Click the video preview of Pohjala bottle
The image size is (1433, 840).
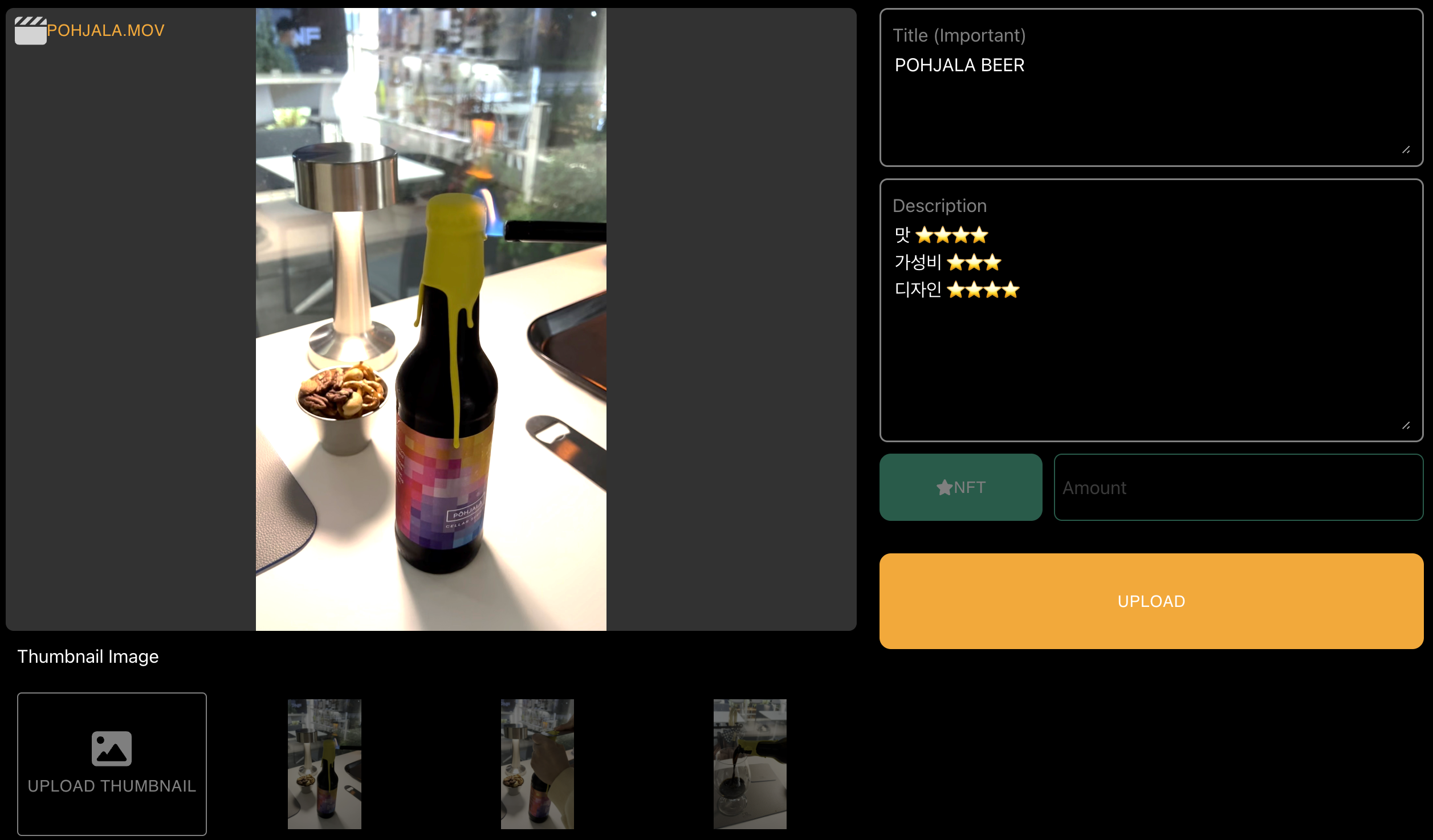(x=431, y=319)
